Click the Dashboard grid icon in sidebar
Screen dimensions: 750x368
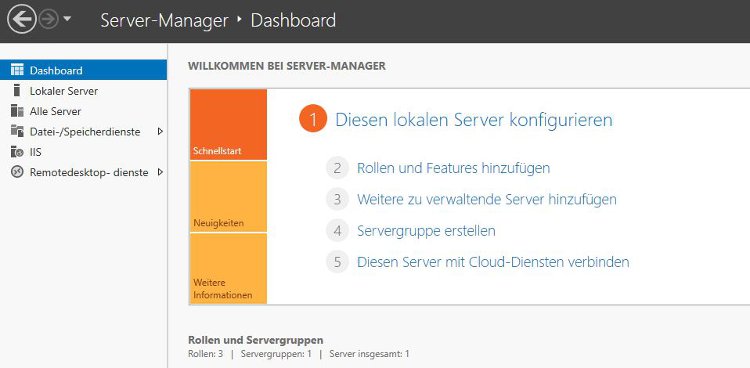[17, 70]
